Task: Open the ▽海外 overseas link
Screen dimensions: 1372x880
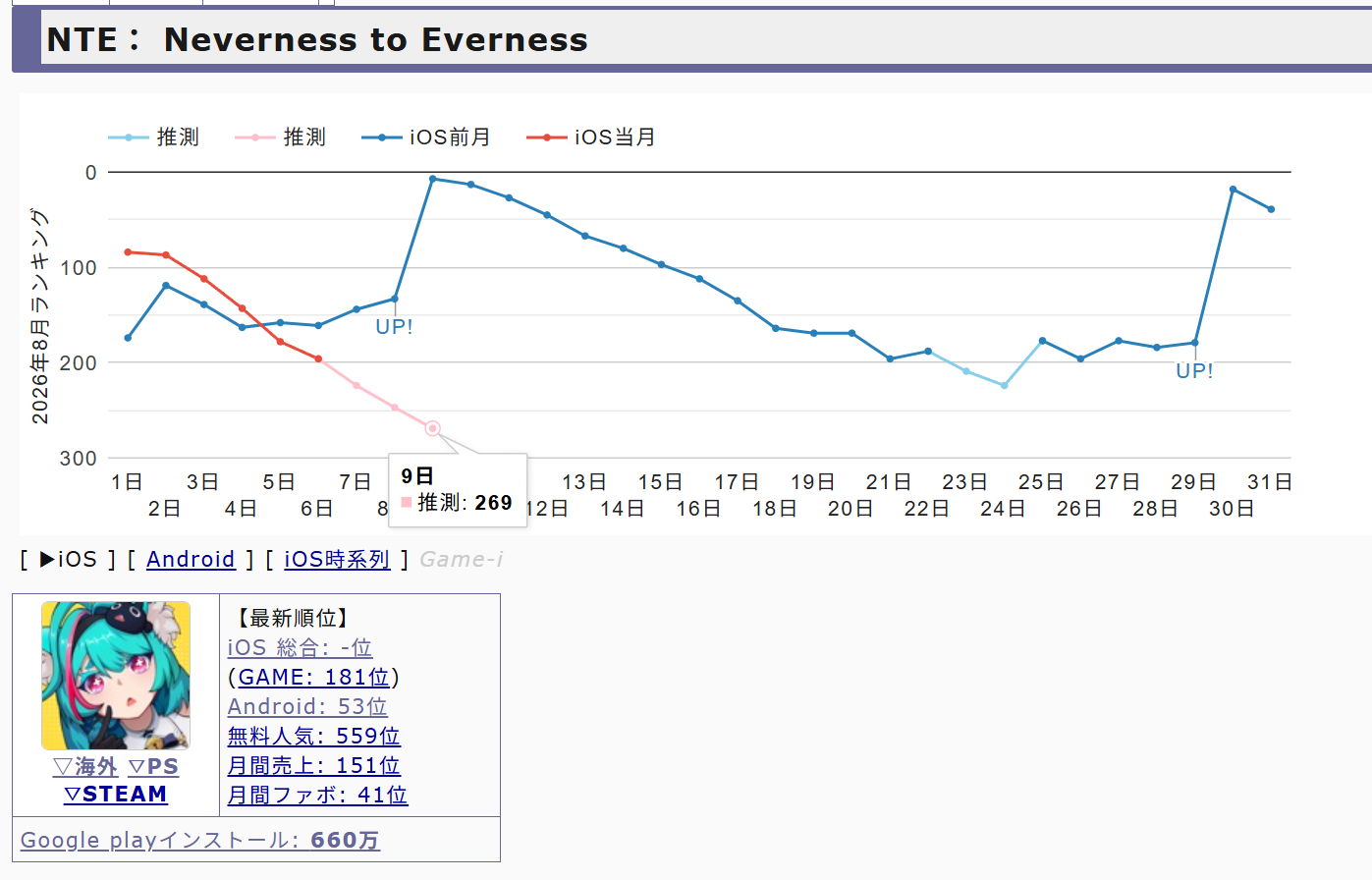Action: [85, 767]
